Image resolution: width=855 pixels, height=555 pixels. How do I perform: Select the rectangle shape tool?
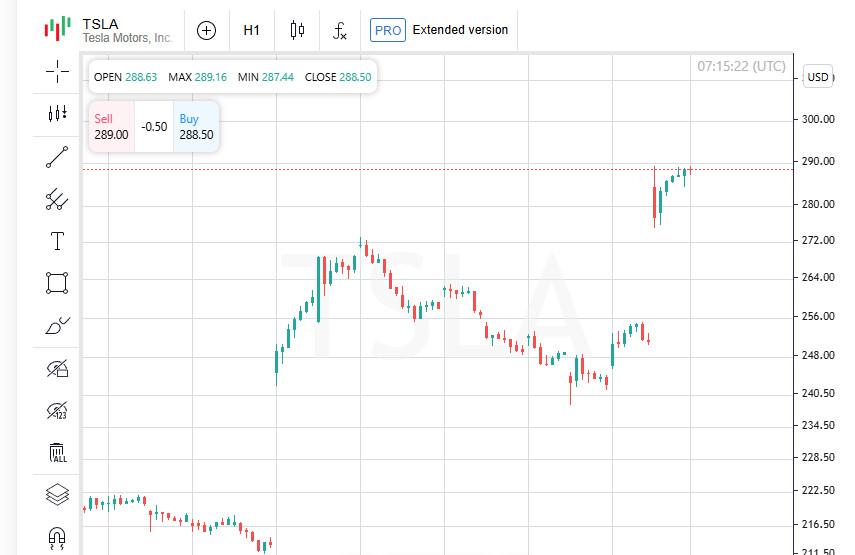coord(57,283)
